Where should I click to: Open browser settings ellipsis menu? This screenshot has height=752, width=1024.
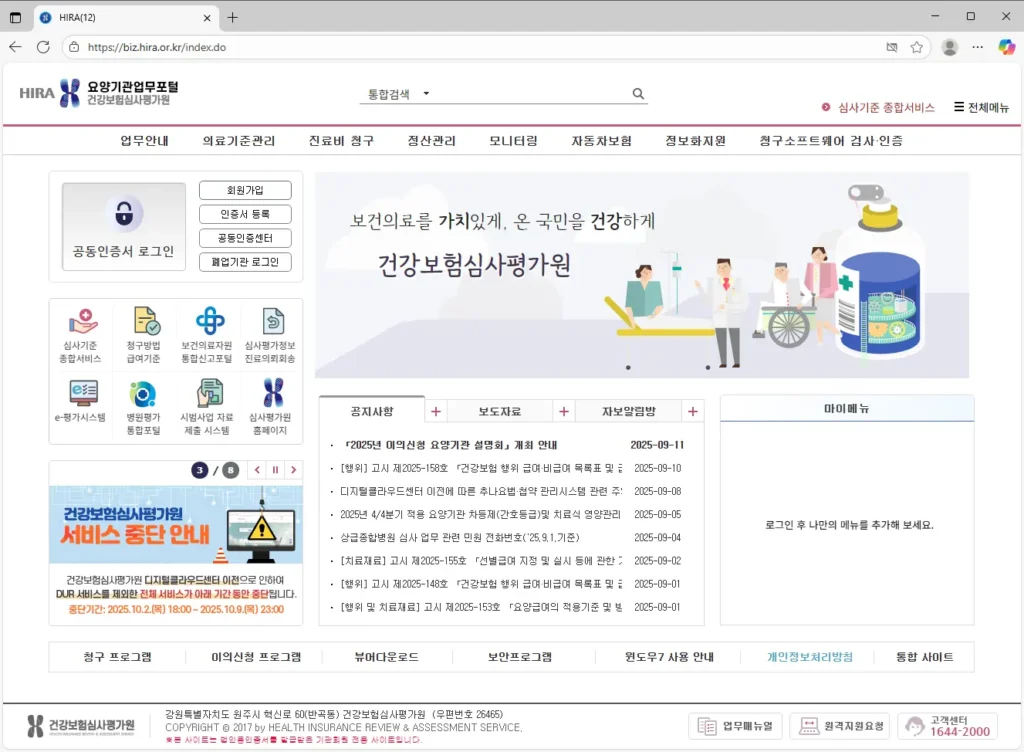click(978, 47)
